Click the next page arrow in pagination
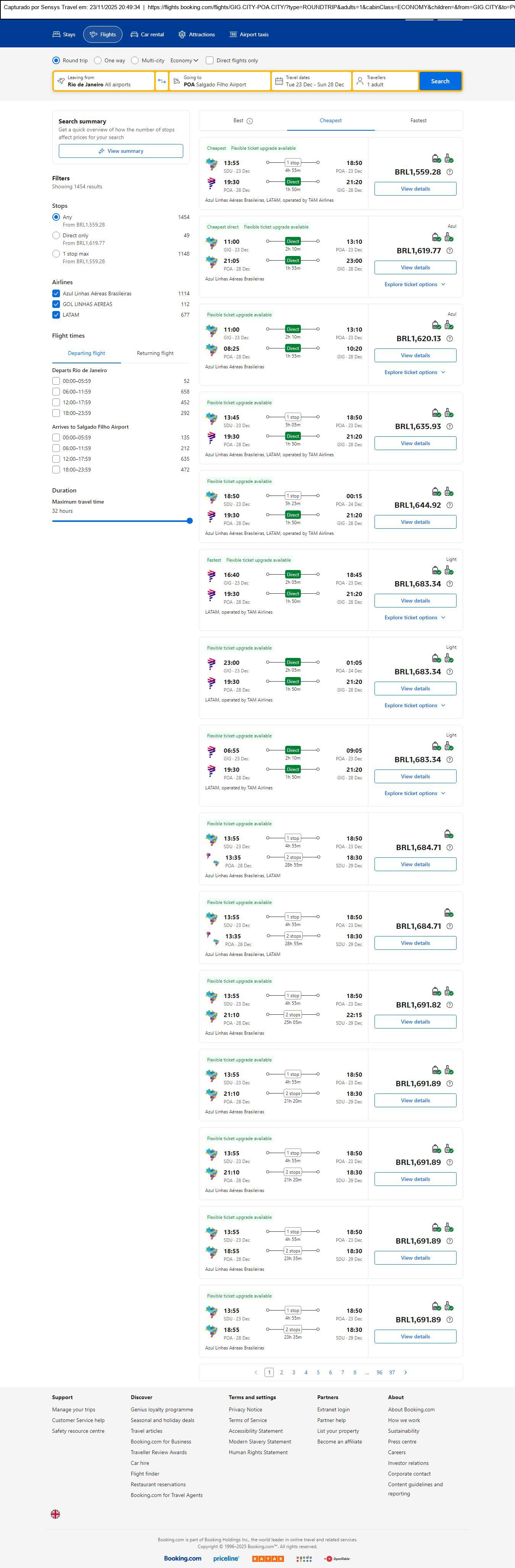The width and height of the screenshot is (515, 1568). coord(405,1372)
